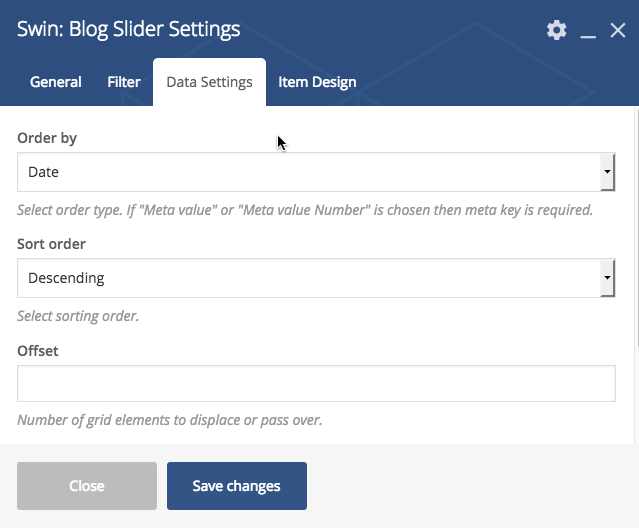The height and width of the screenshot is (528, 639).
Task: Click the Order by label
Action: tap(47, 138)
